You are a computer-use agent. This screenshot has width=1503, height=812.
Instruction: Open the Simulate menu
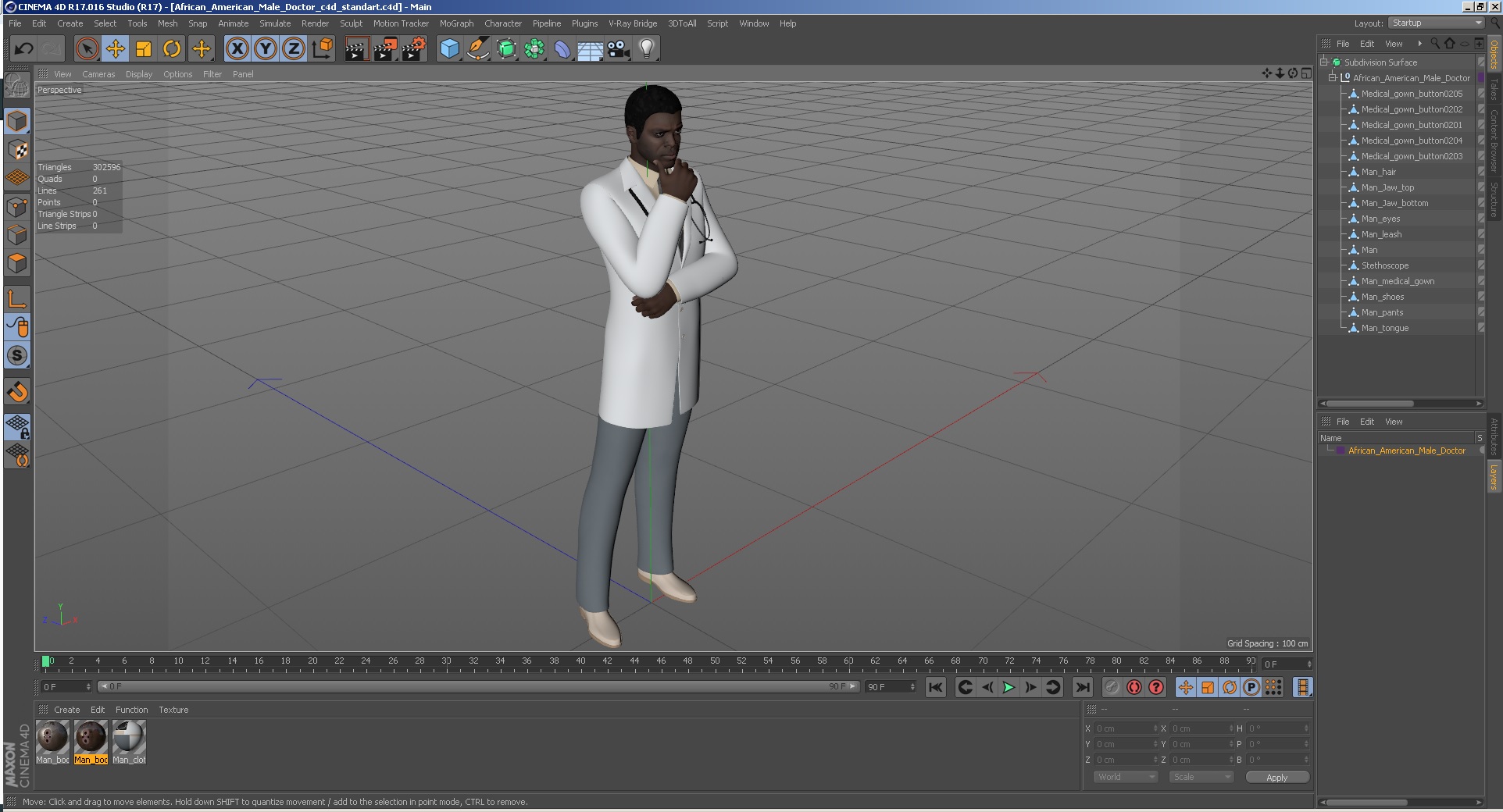click(275, 23)
